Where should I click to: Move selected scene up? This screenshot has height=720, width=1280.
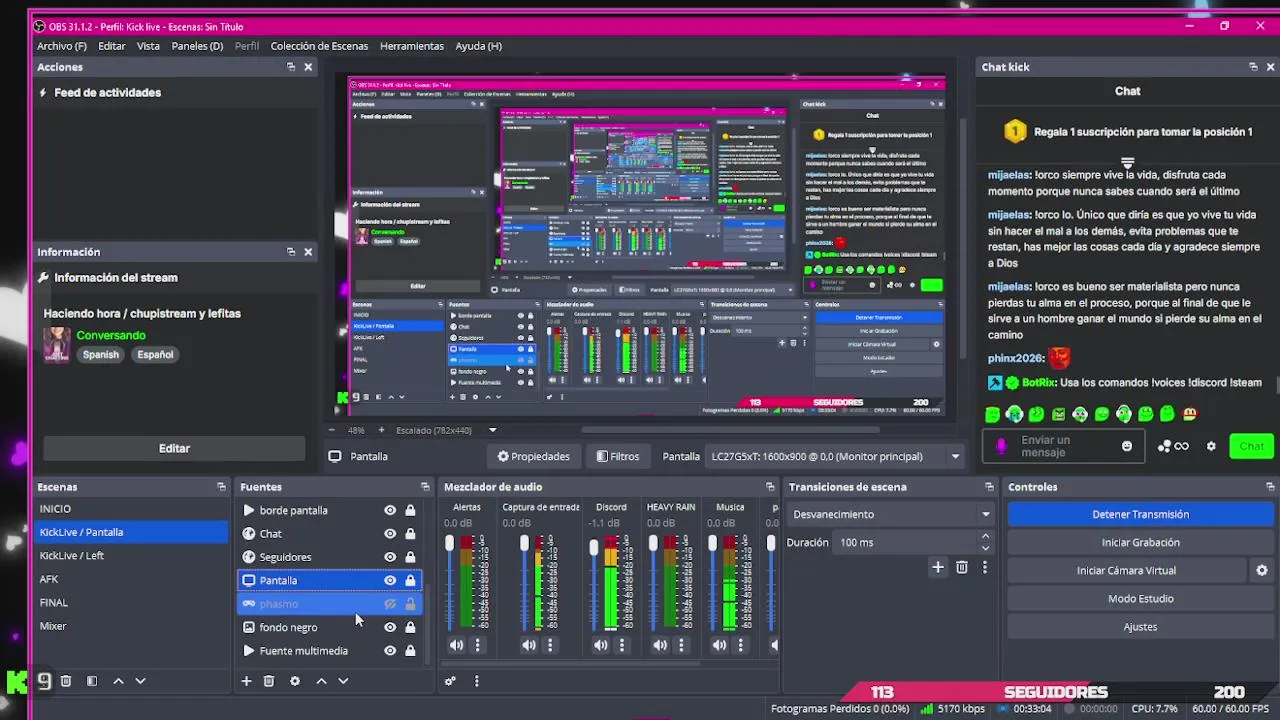pyautogui.click(x=118, y=681)
